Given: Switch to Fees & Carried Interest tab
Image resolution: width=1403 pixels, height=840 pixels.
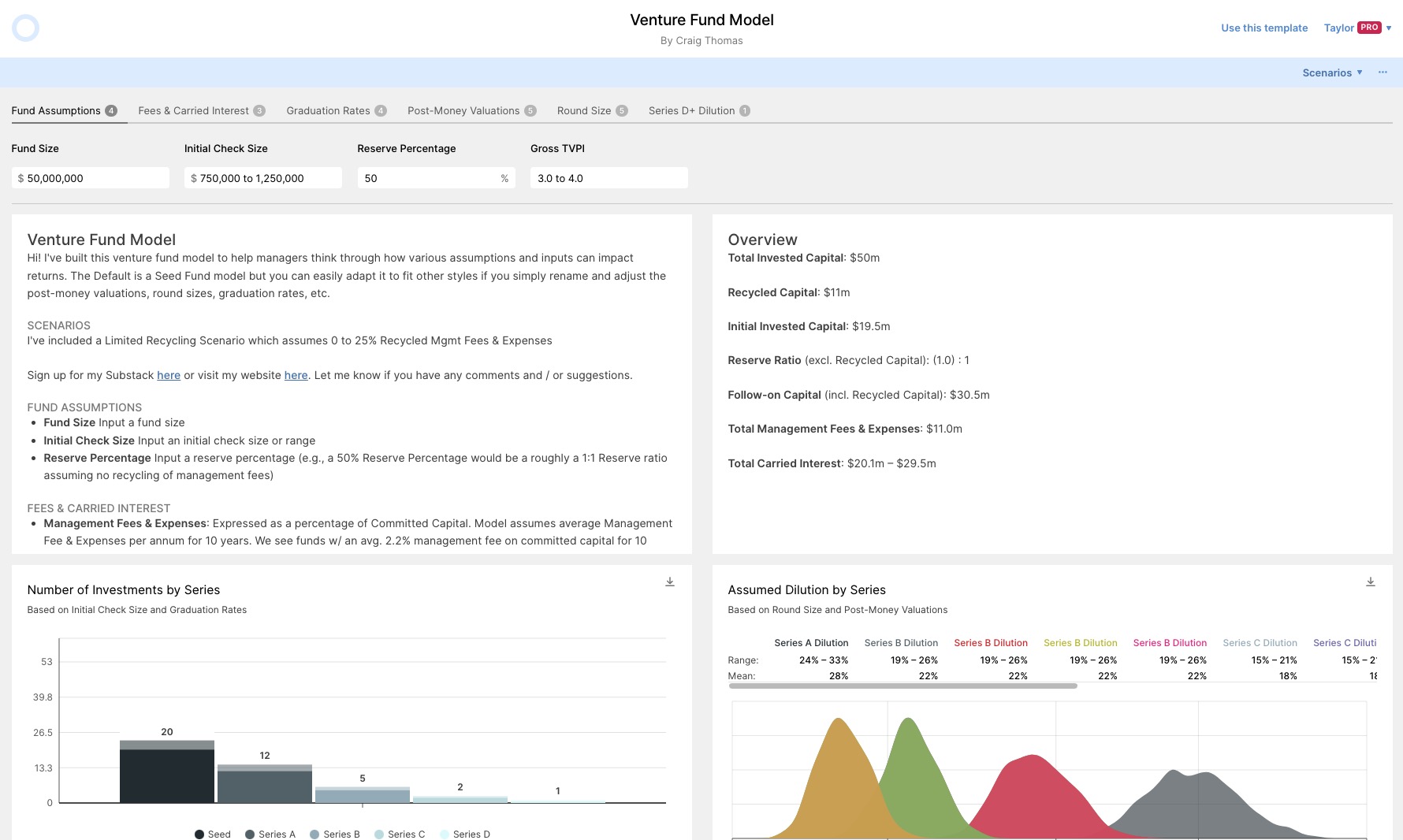Looking at the screenshot, I should click(202, 111).
